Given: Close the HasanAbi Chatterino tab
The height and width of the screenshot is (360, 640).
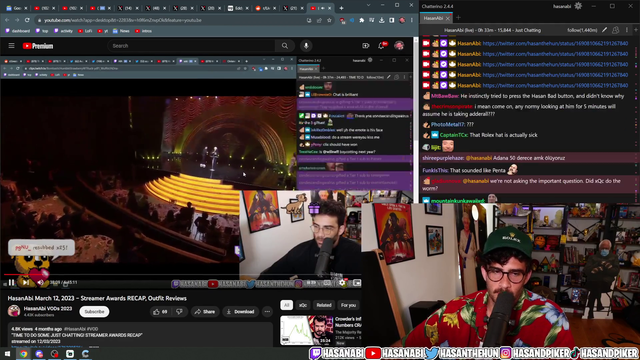Looking at the screenshot, I should coord(448,18).
